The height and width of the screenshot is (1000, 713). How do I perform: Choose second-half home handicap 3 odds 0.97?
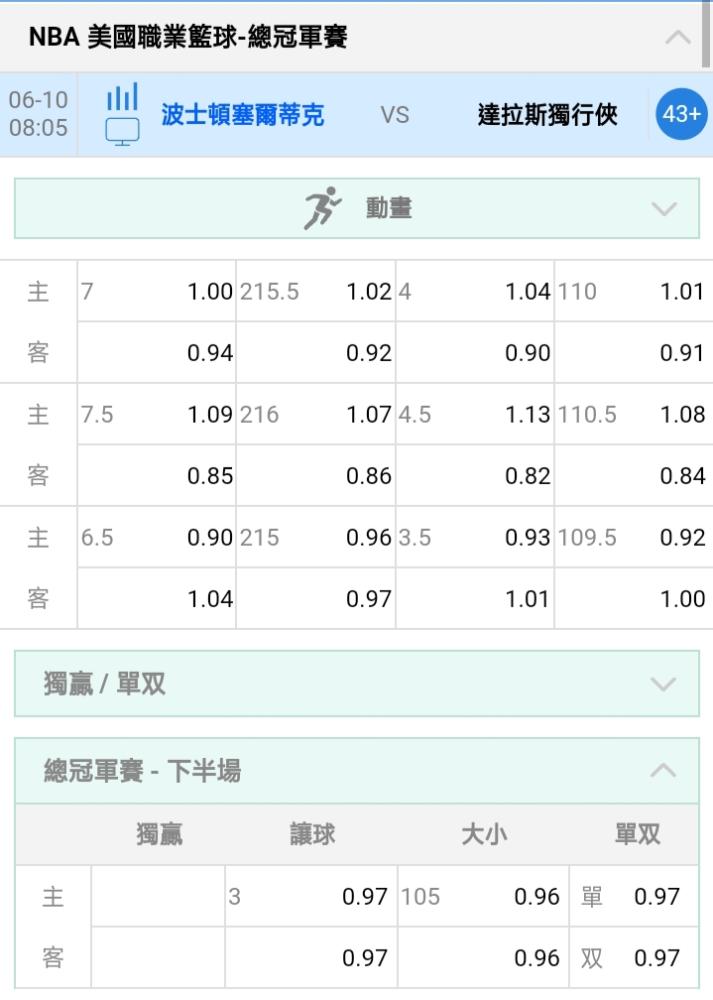tap(311, 896)
